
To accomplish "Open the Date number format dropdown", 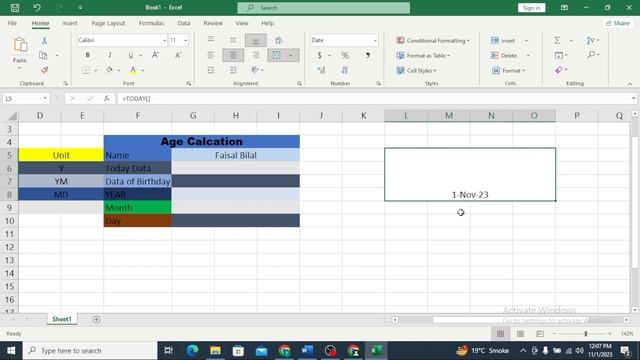I will coord(375,40).
